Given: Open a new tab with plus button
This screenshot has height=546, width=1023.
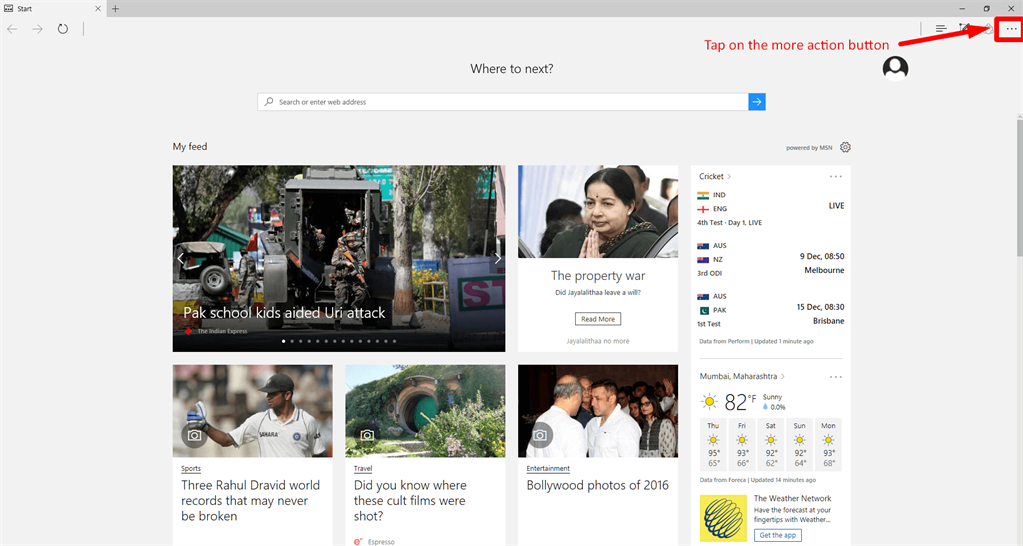Looking at the screenshot, I should pyautogui.click(x=115, y=8).
